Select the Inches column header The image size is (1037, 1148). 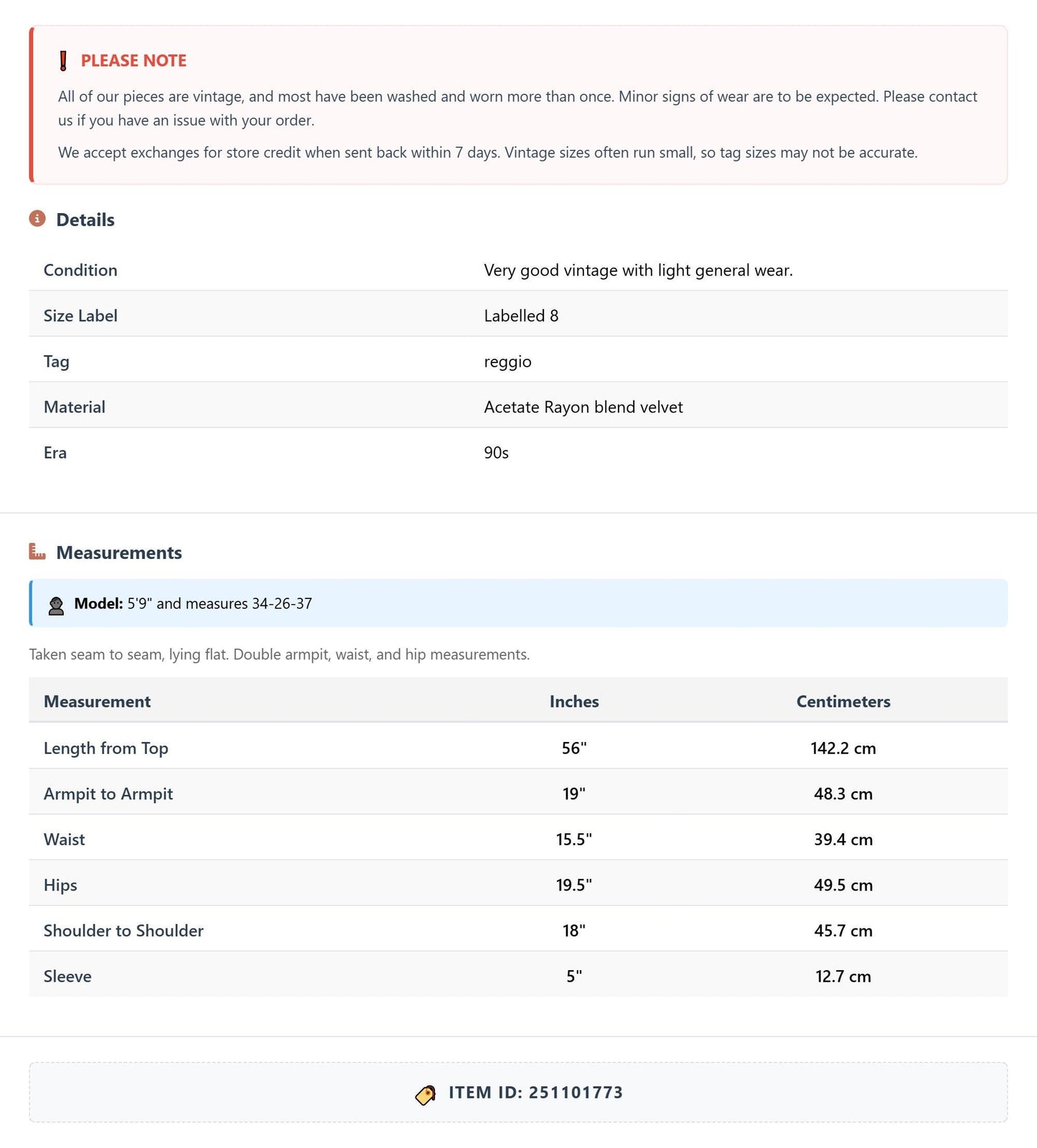pos(574,702)
